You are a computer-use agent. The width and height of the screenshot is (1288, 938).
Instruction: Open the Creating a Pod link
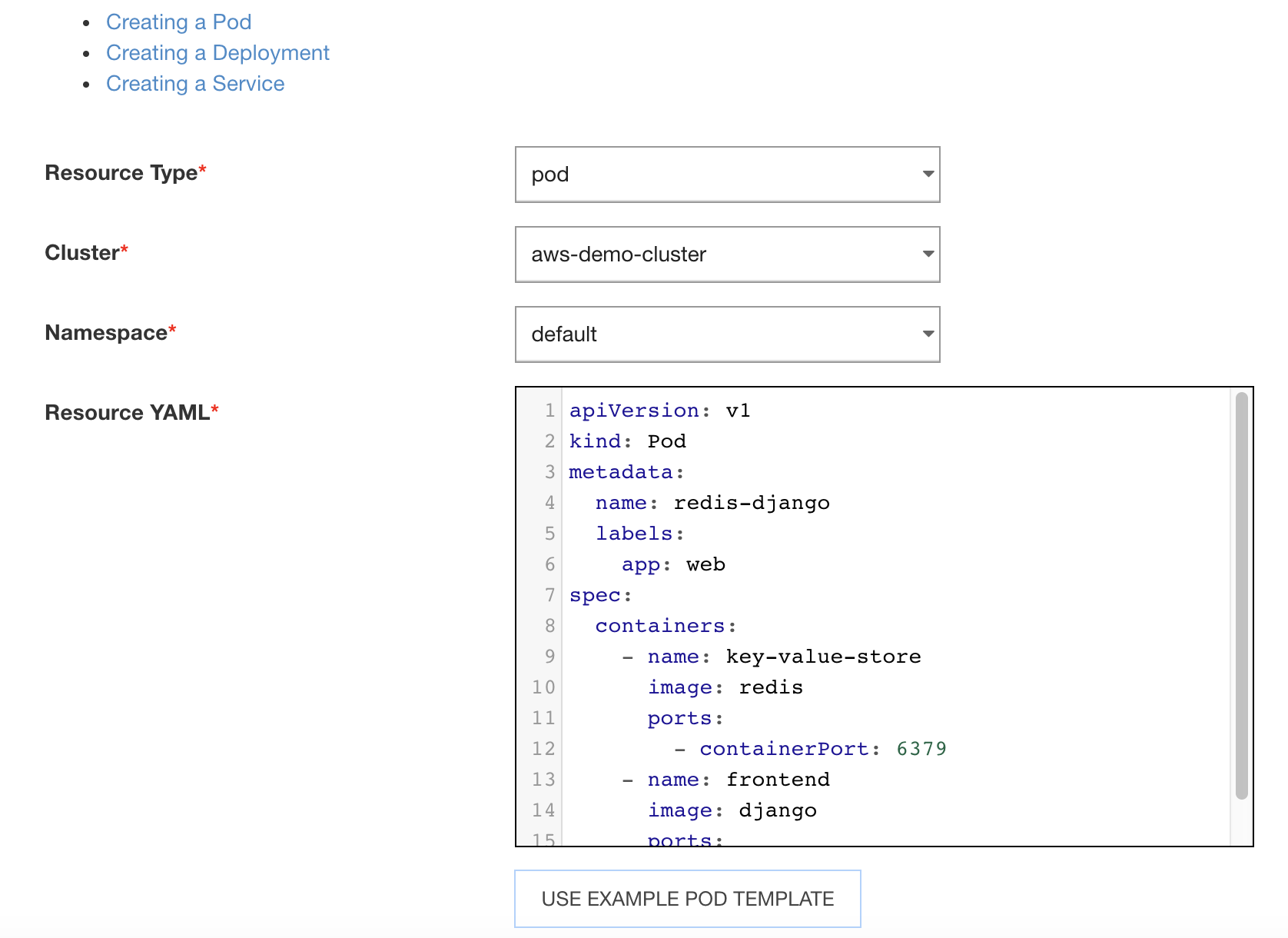point(178,22)
